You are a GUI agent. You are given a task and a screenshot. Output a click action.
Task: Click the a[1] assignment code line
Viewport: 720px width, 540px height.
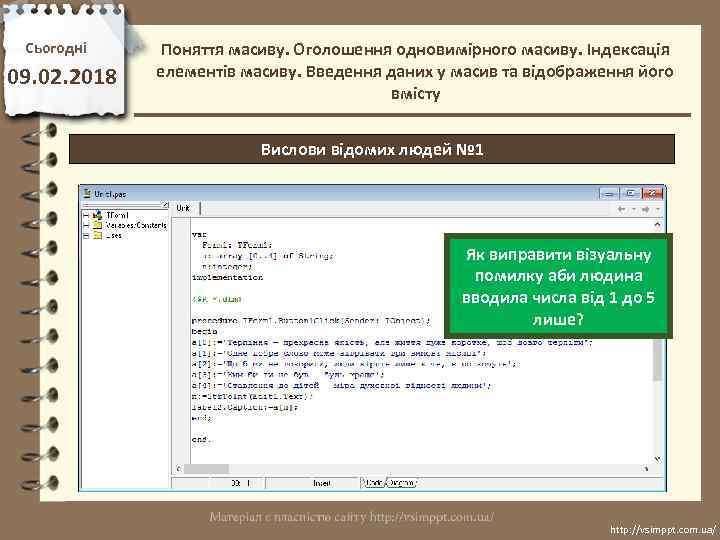click(339, 353)
